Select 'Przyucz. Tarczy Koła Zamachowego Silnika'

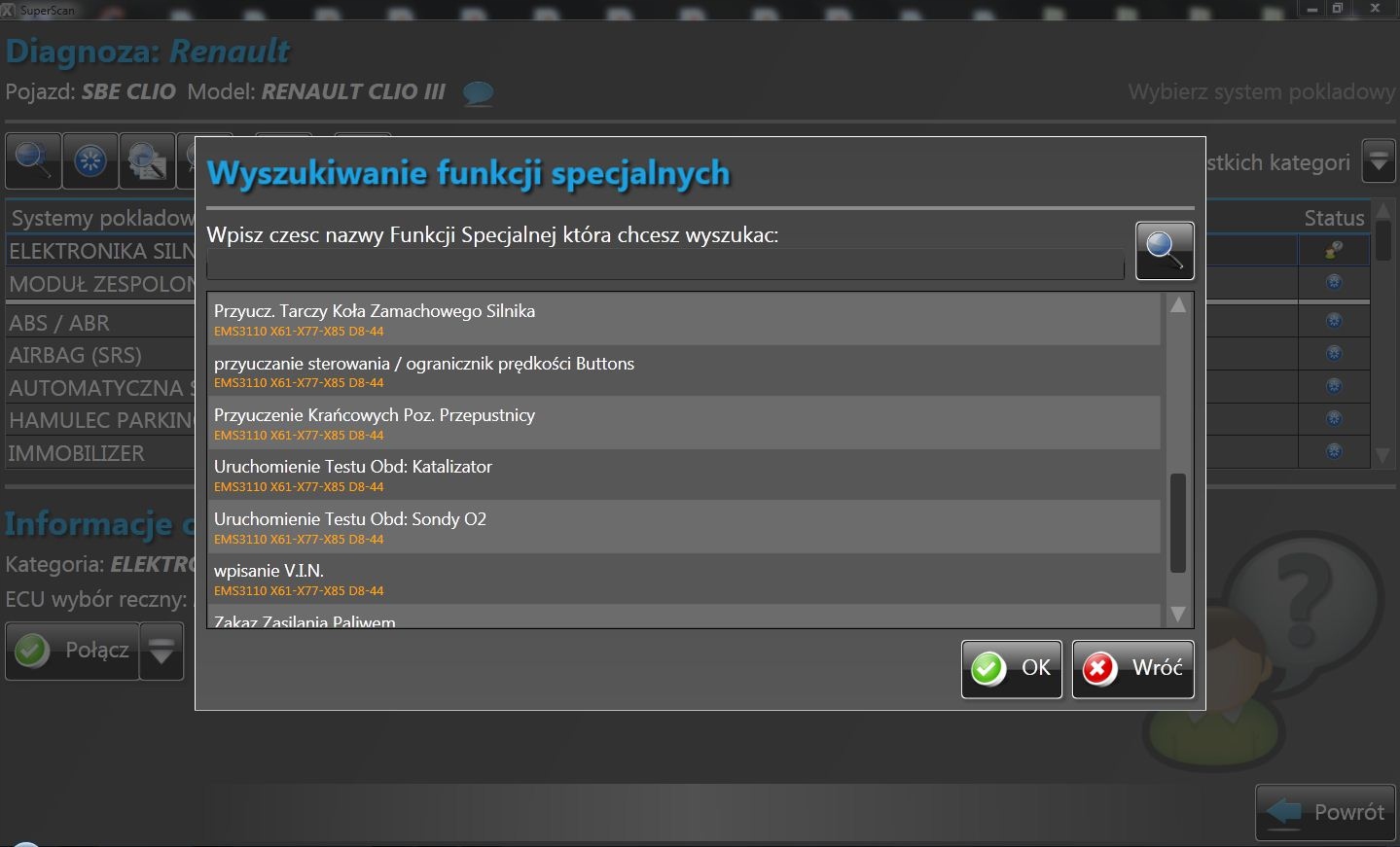[x=684, y=319]
